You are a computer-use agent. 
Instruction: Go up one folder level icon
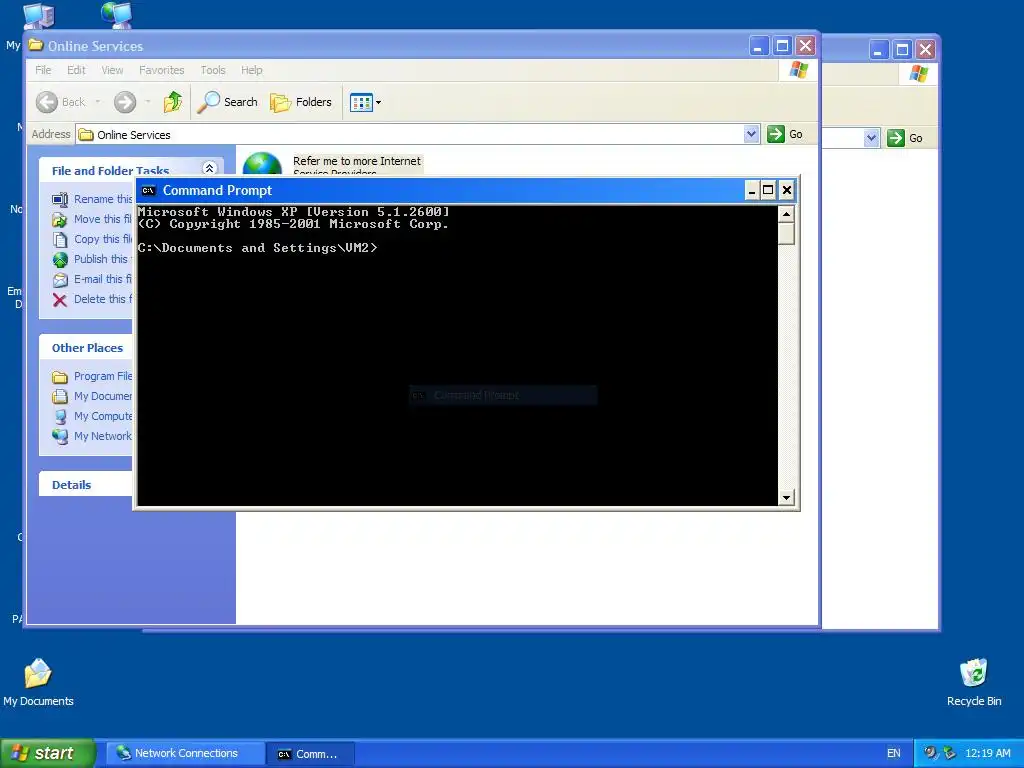[x=173, y=102]
